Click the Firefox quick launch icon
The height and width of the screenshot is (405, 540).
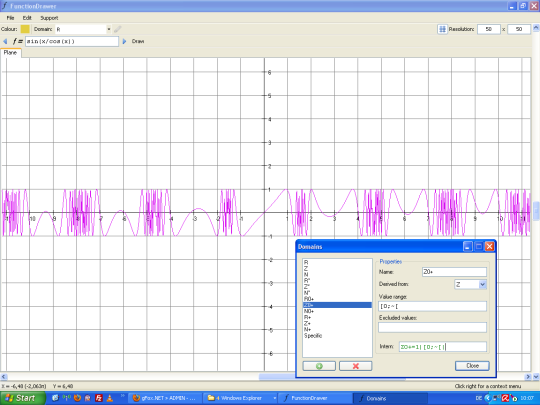pos(77,398)
